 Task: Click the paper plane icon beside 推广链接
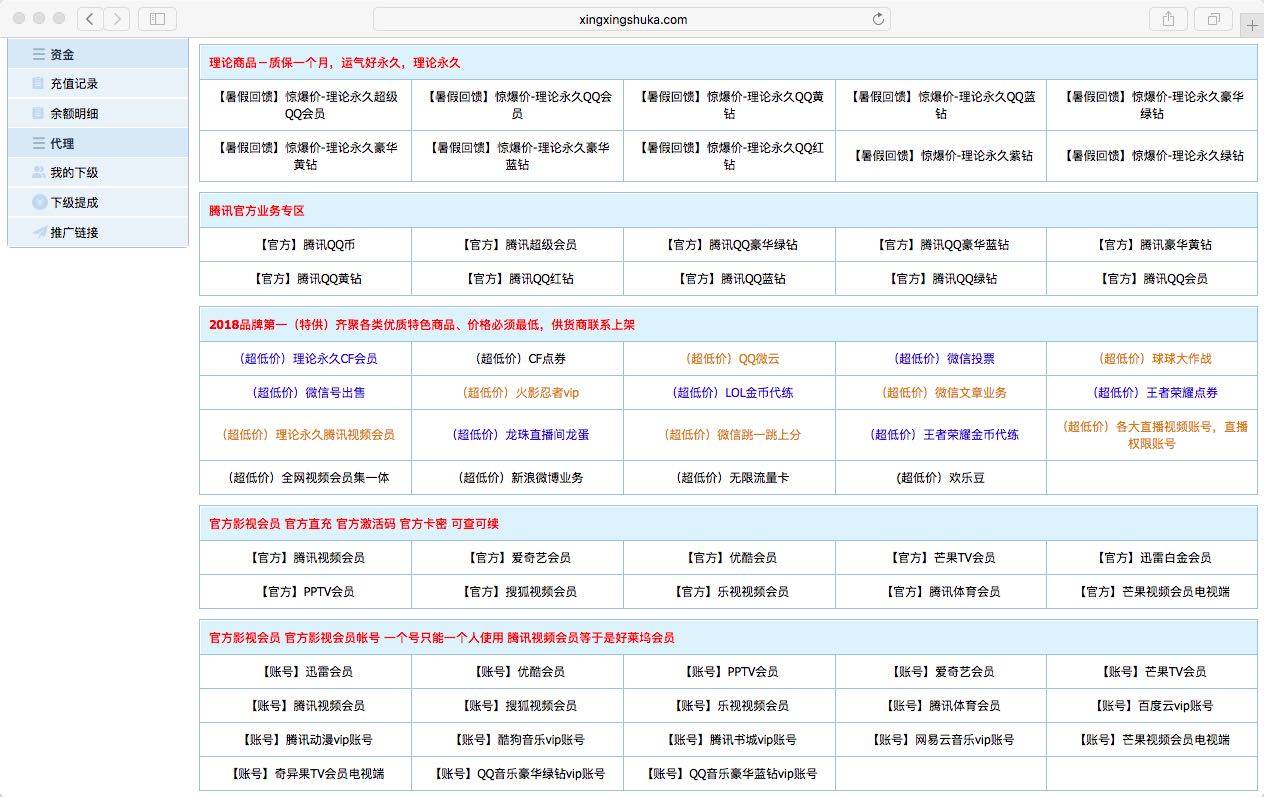point(39,232)
